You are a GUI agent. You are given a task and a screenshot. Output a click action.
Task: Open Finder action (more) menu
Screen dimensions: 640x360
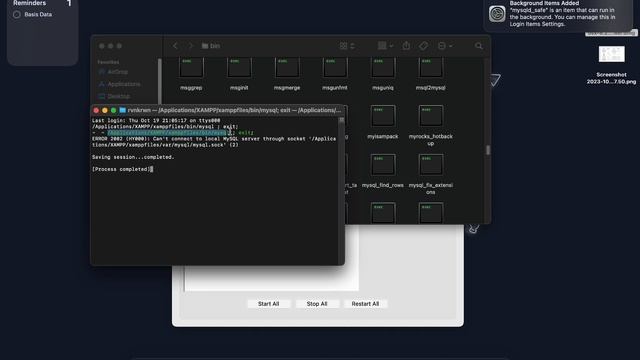point(445,46)
